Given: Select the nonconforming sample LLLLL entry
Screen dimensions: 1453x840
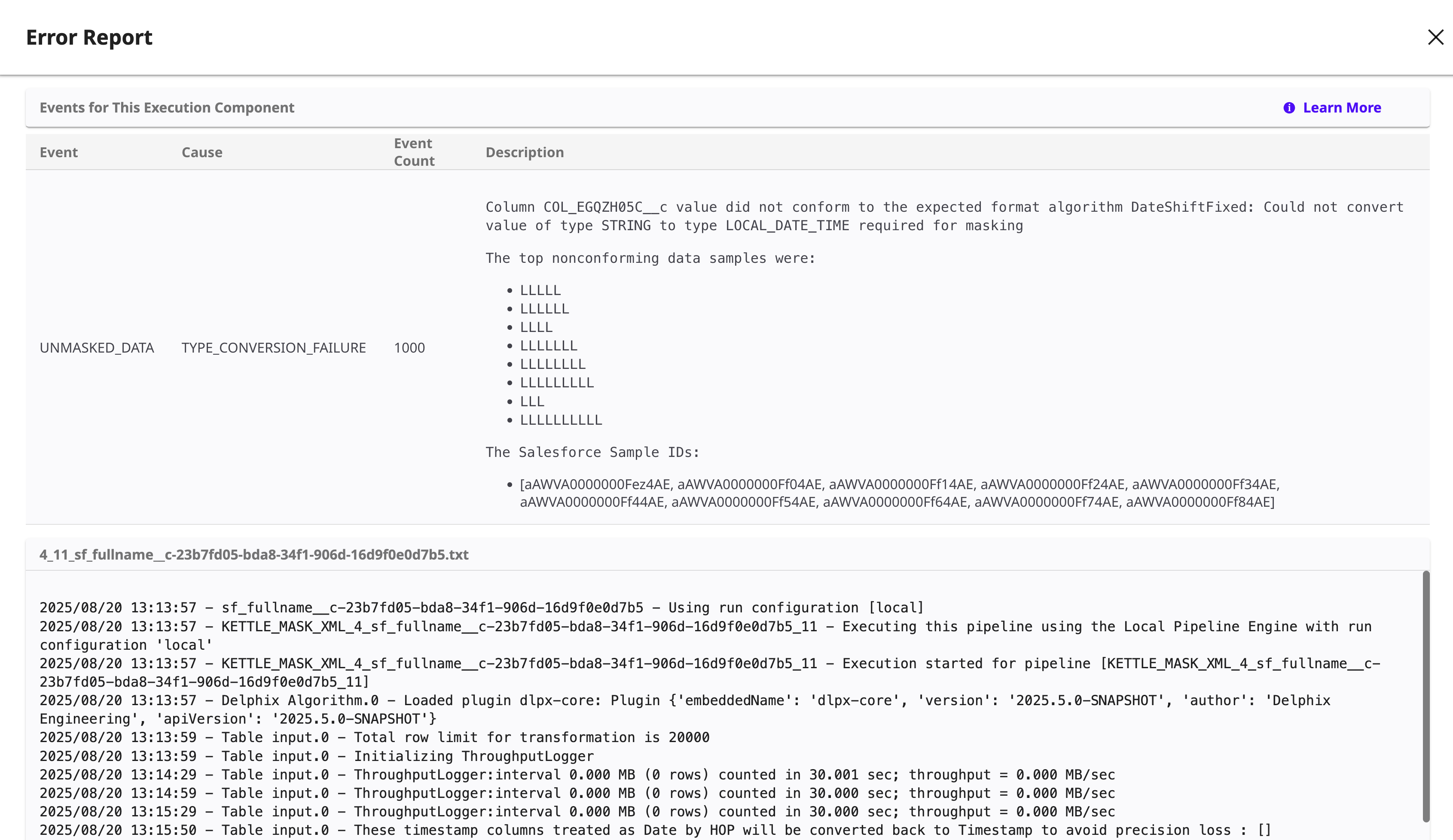Looking at the screenshot, I should [x=540, y=290].
